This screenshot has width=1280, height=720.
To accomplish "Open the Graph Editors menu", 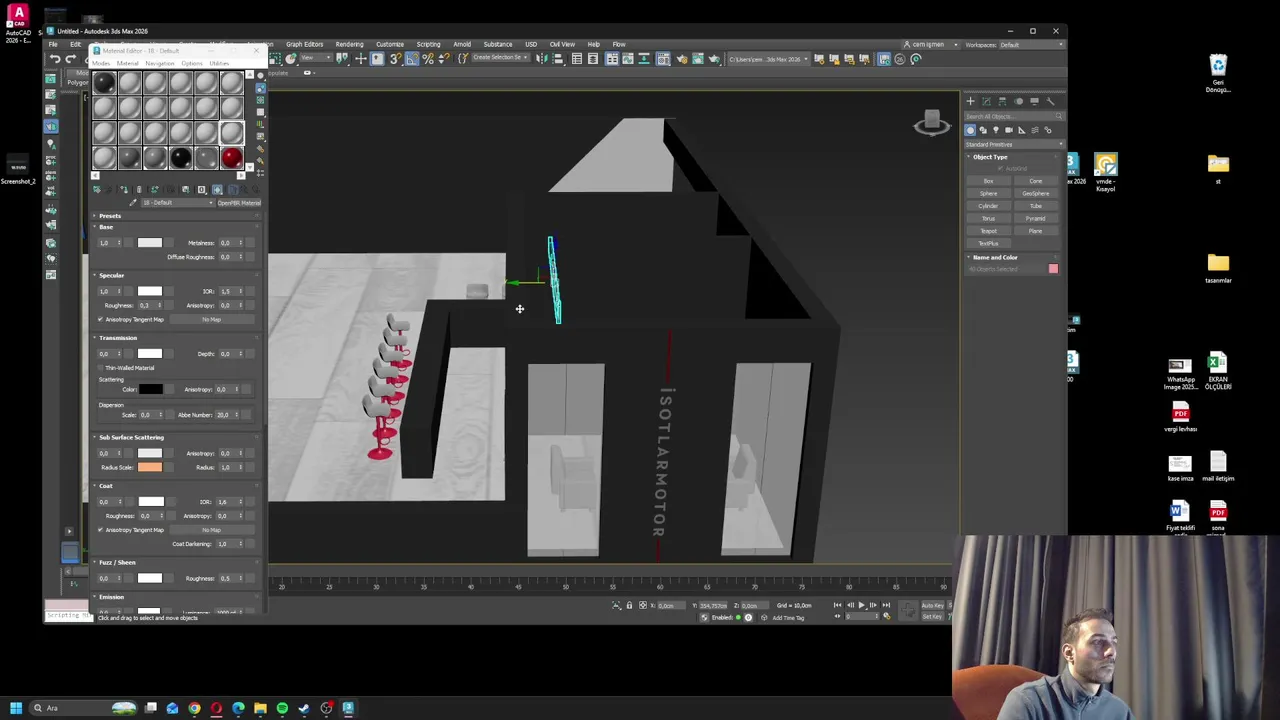I will pos(304,45).
